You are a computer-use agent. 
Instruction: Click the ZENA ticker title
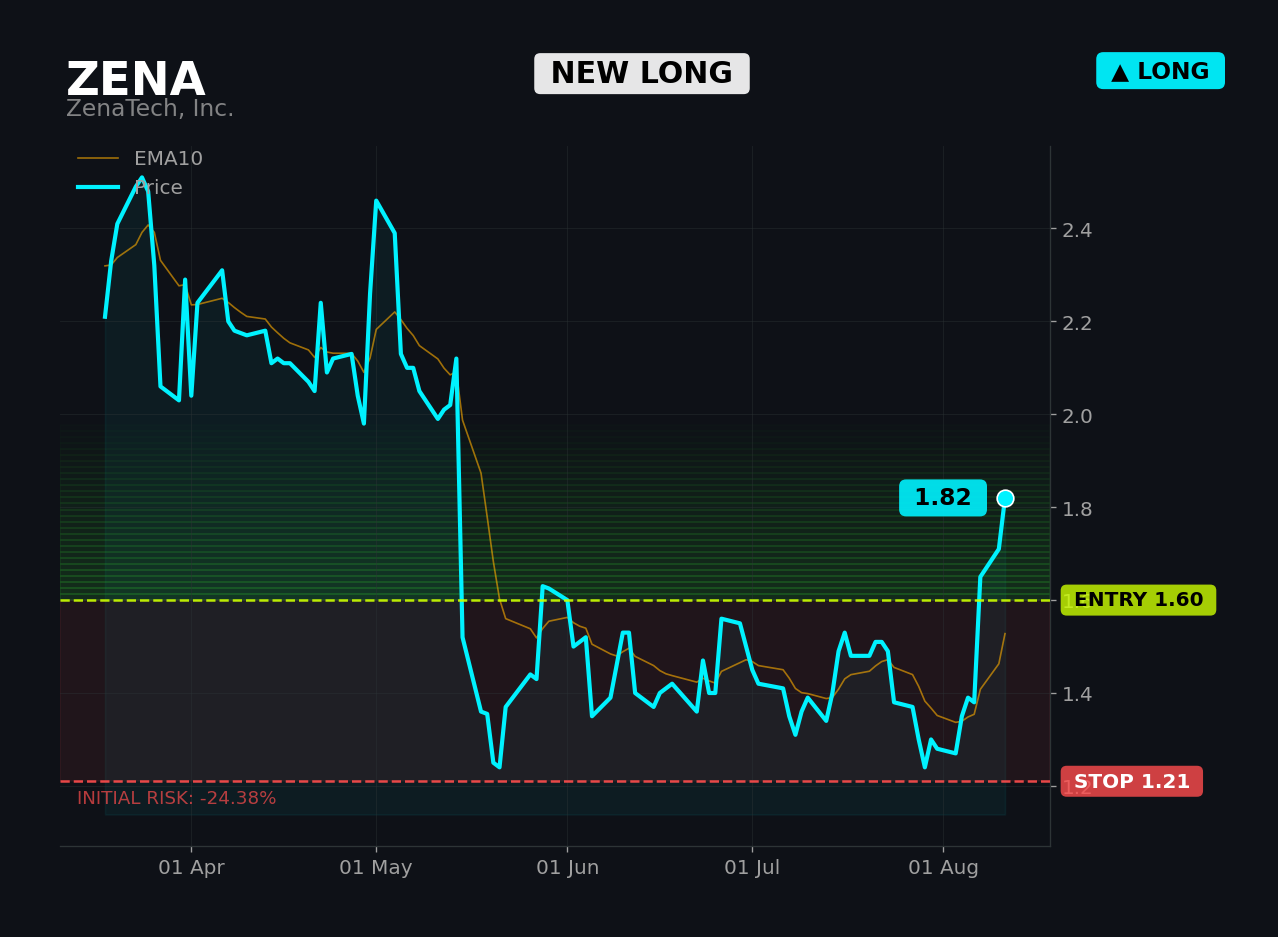tap(135, 80)
